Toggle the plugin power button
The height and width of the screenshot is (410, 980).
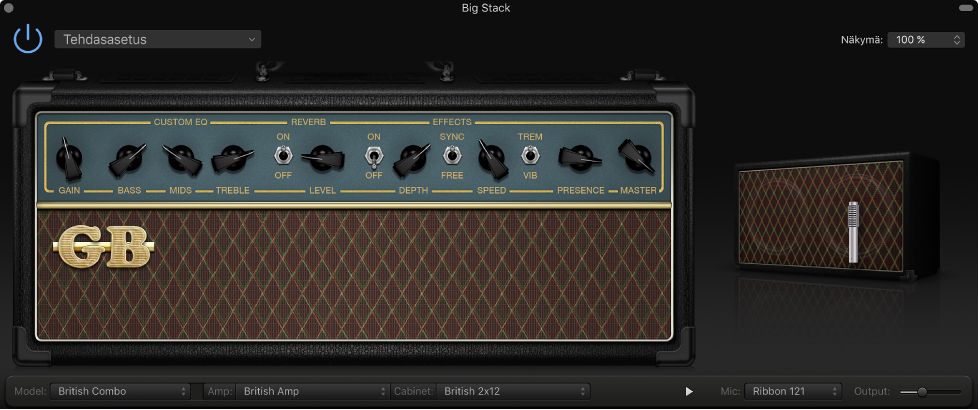[28, 39]
